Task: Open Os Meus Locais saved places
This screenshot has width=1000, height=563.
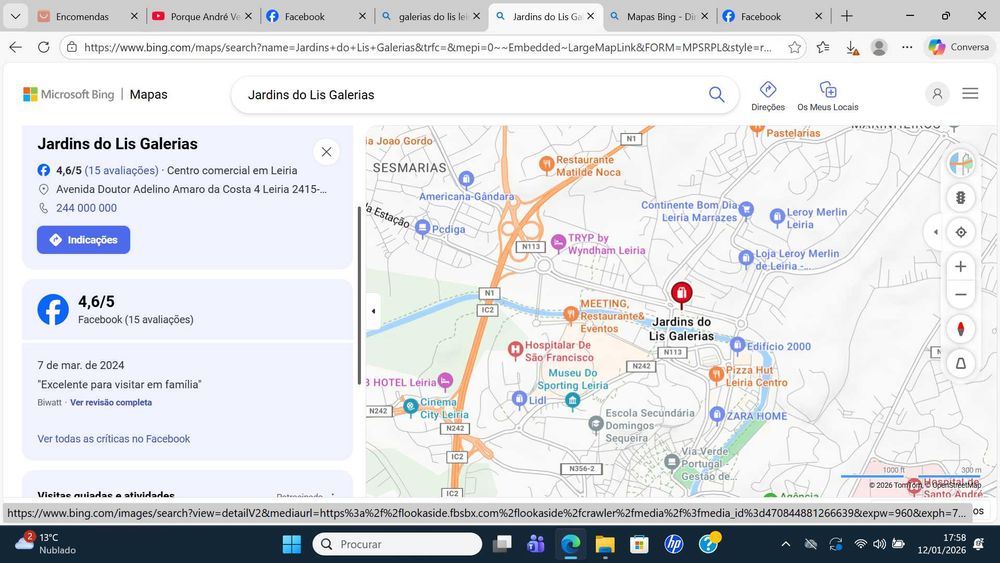Action: (827, 96)
